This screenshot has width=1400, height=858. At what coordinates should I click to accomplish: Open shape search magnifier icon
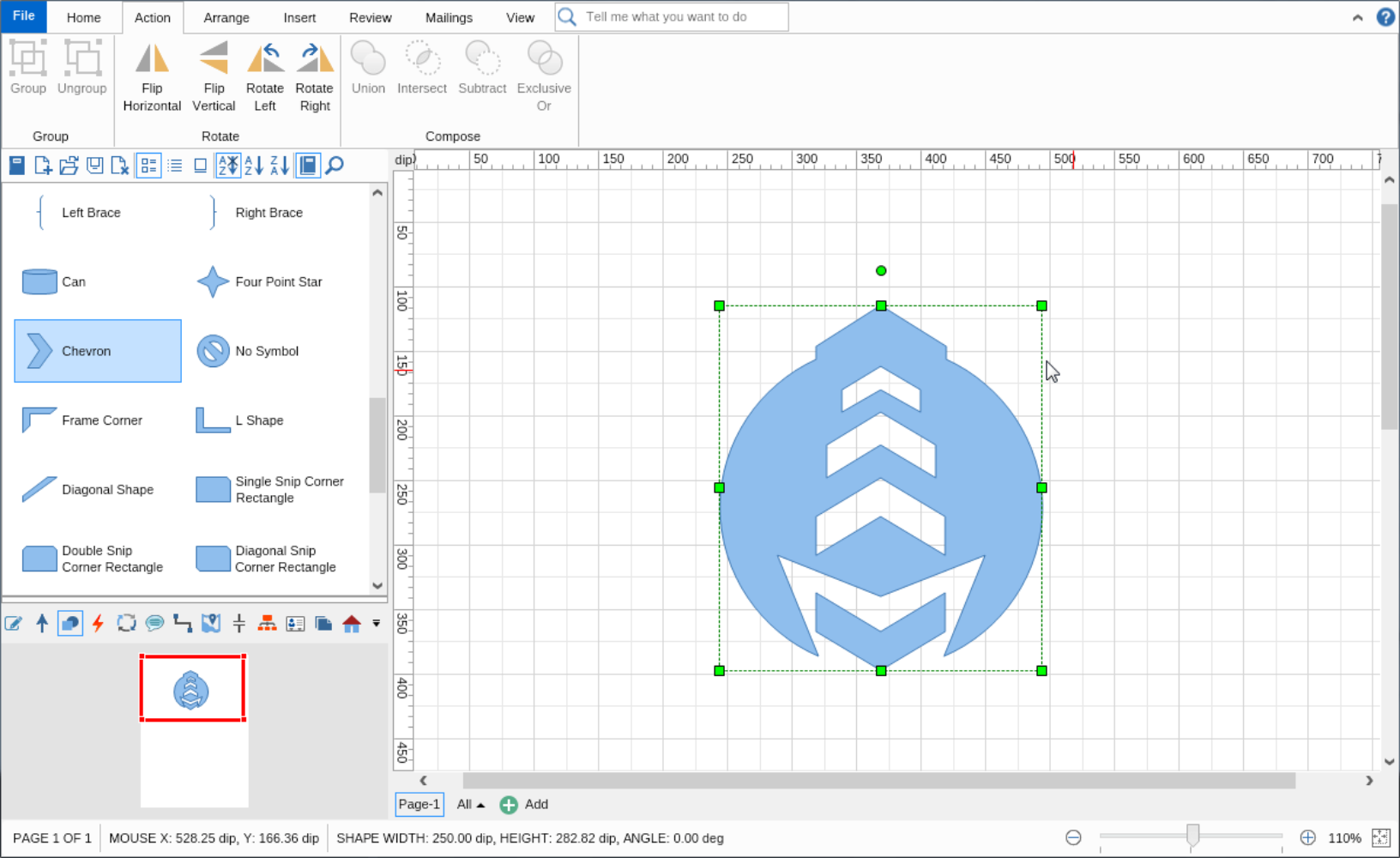335,165
